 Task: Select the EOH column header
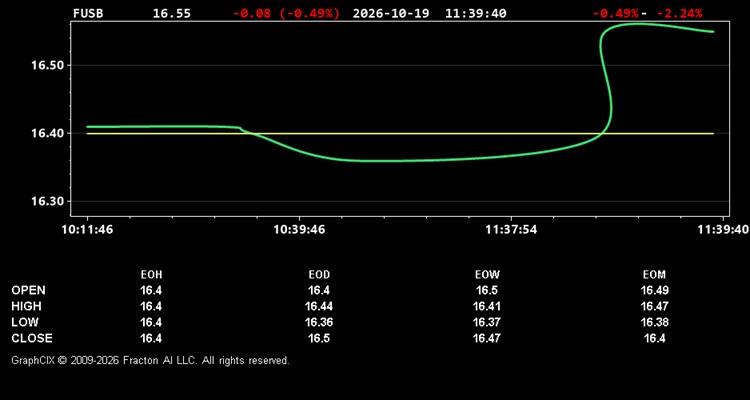(x=151, y=275)
